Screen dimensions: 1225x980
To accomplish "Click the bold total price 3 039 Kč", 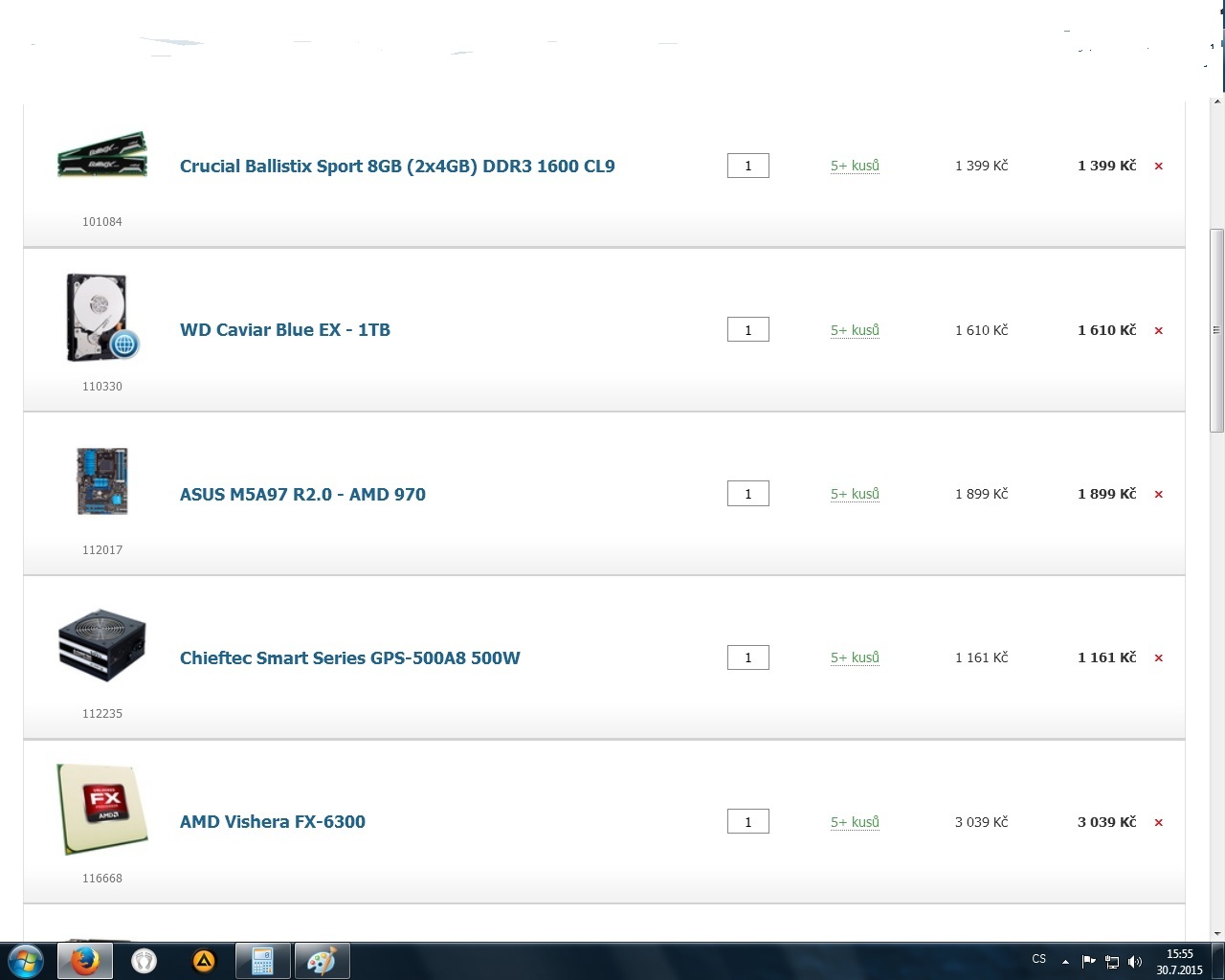I will pos(1106,822).
